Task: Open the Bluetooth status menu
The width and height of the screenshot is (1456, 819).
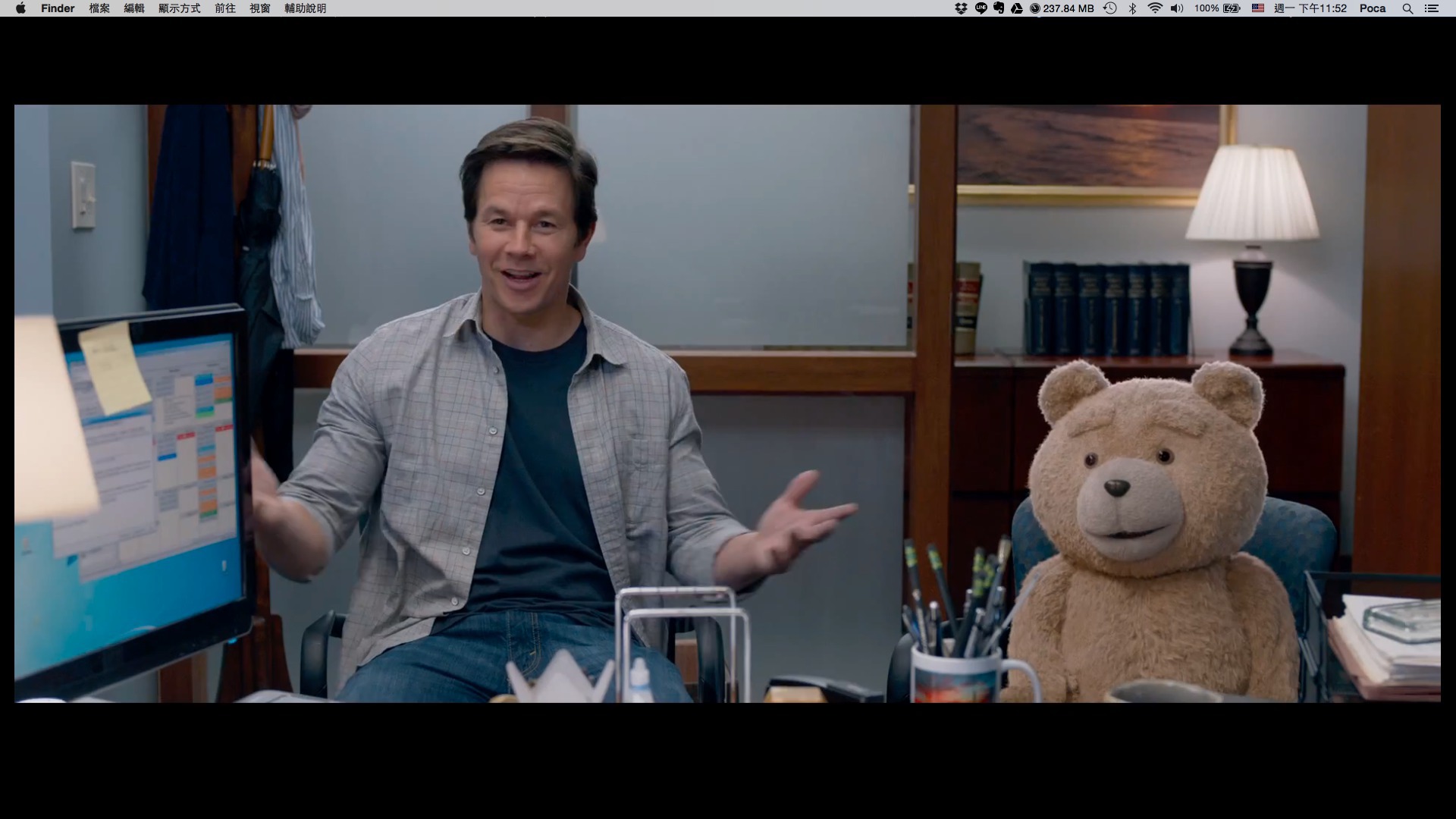Action: 1133,8
